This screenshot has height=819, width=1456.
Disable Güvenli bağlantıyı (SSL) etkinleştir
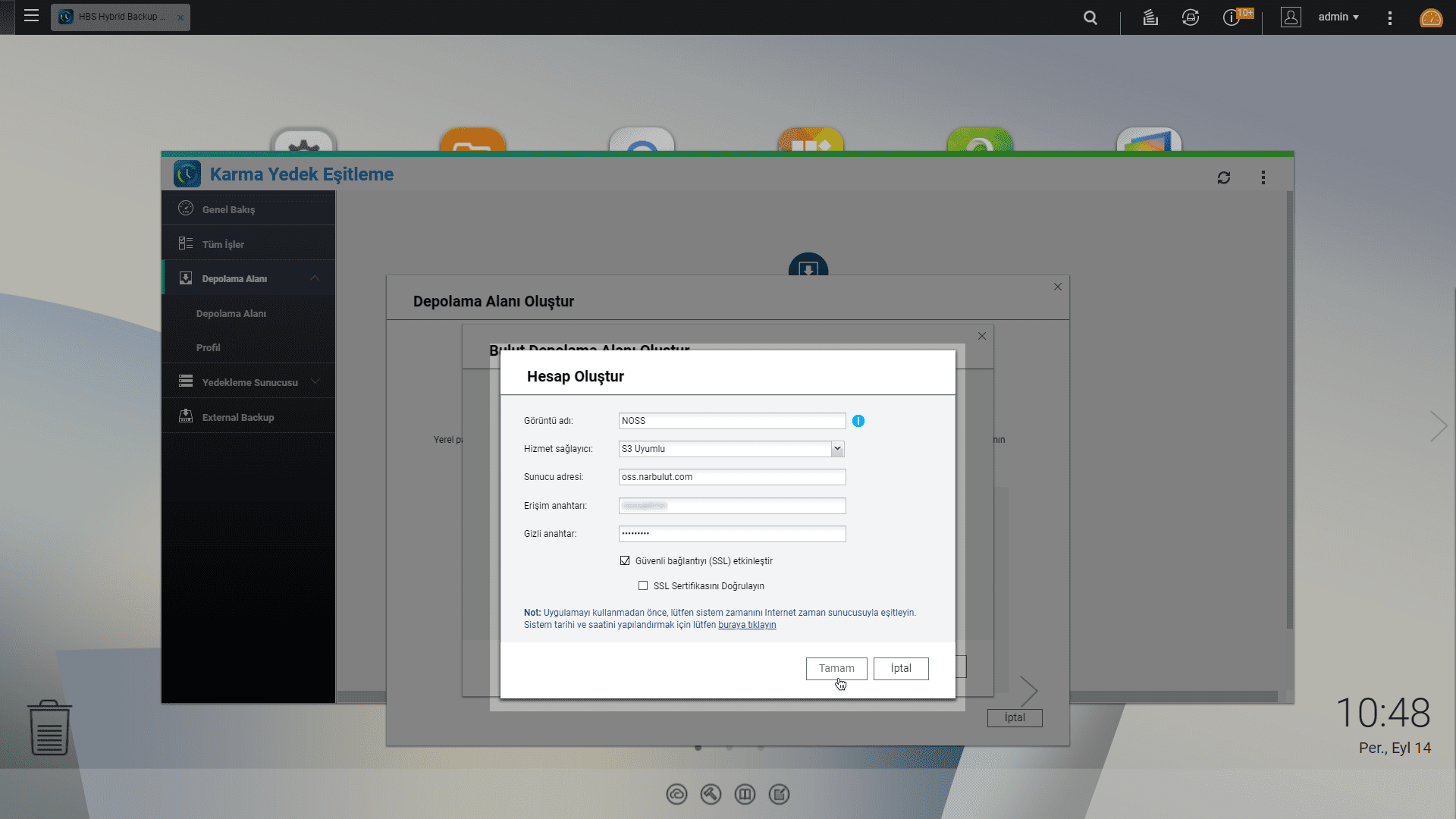625,560
